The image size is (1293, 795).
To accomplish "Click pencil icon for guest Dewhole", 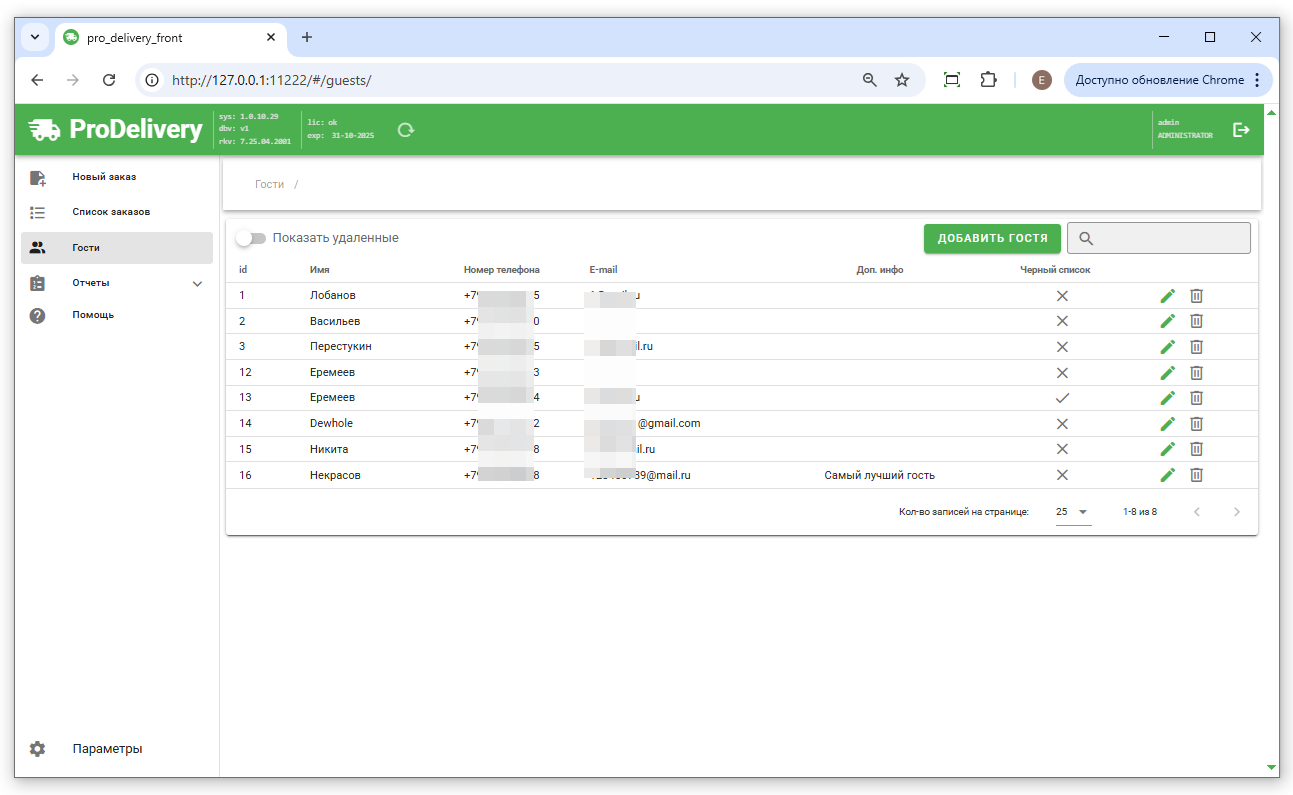I will coord(1167,424).
